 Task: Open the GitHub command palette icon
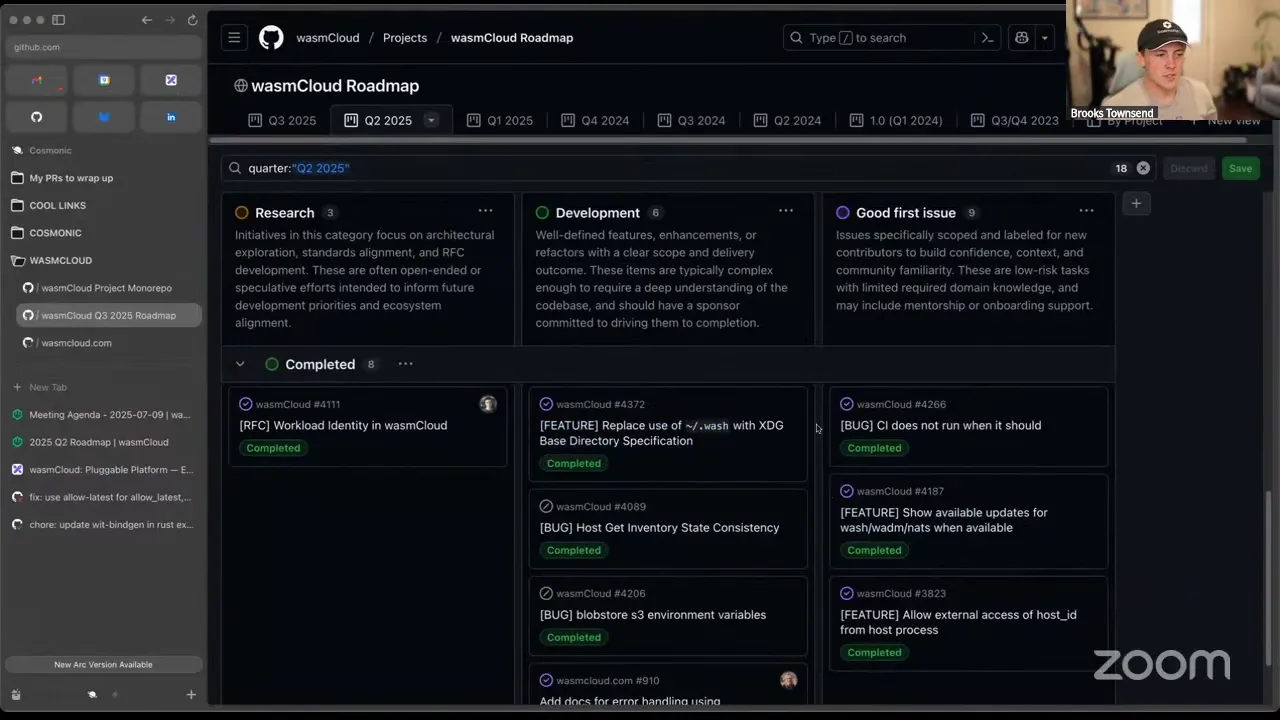(x=987, y=38)
